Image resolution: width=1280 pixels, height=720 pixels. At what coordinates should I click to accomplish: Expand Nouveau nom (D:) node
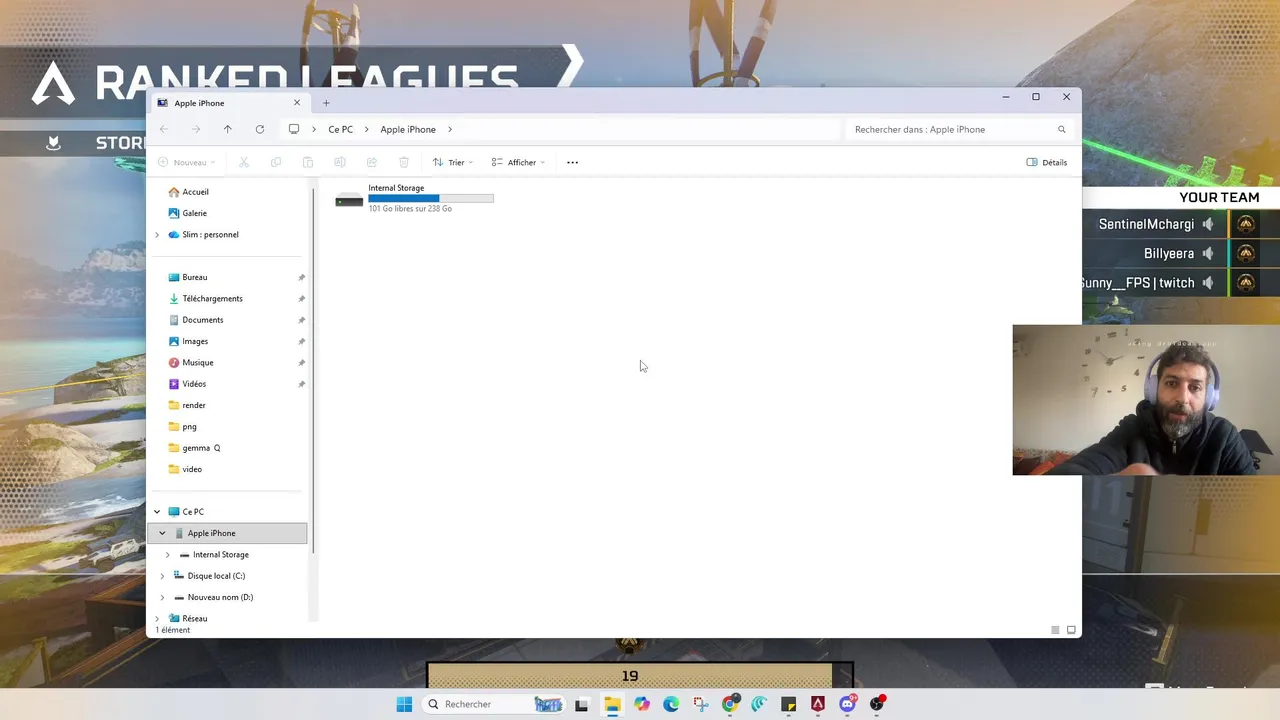pyautogui.click(x=162, y=597)
